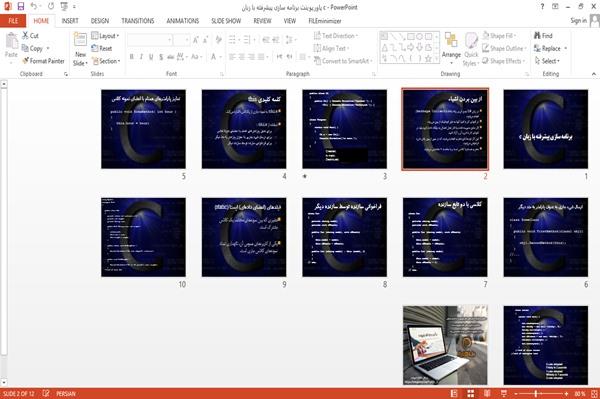Click the Slide Sorter view icon in status bar

[x=471, y=393]
